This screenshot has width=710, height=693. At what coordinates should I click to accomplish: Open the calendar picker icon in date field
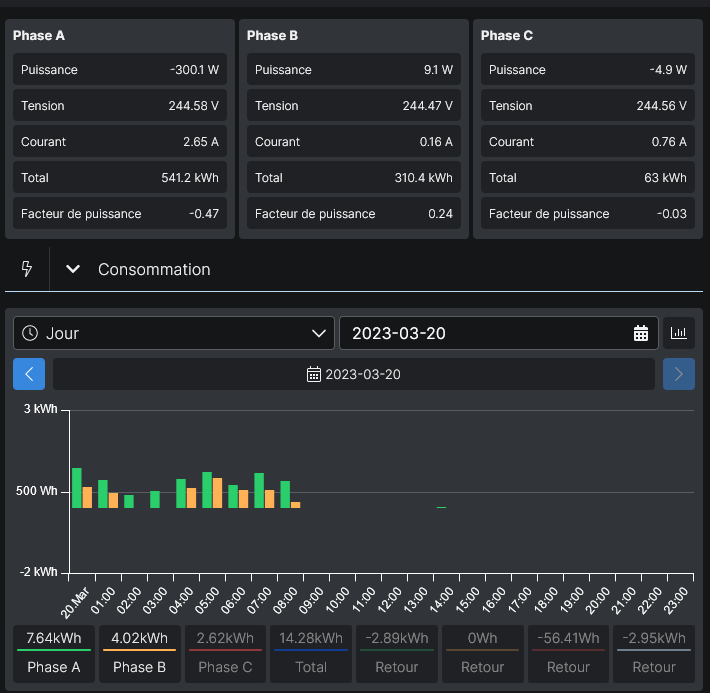[x=641, y=333]
